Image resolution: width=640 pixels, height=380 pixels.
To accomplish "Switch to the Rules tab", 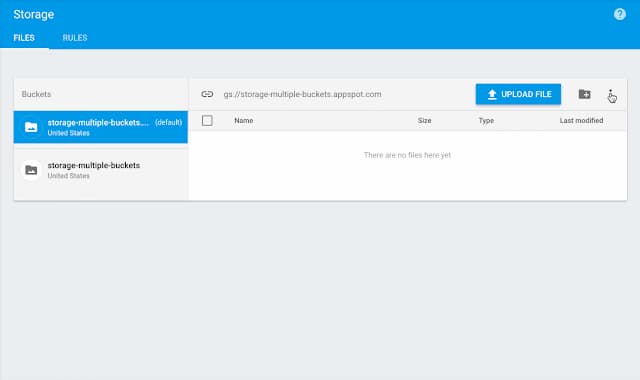I will tap(75, 38).
